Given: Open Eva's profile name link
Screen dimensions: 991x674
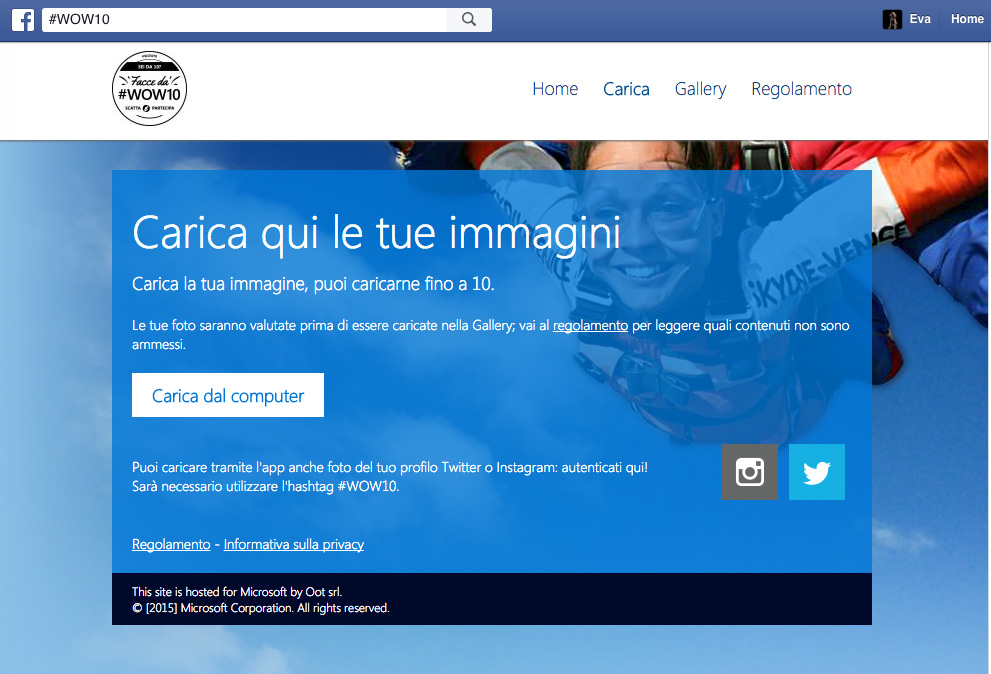Looking at the screenshot, I should 920,19.
